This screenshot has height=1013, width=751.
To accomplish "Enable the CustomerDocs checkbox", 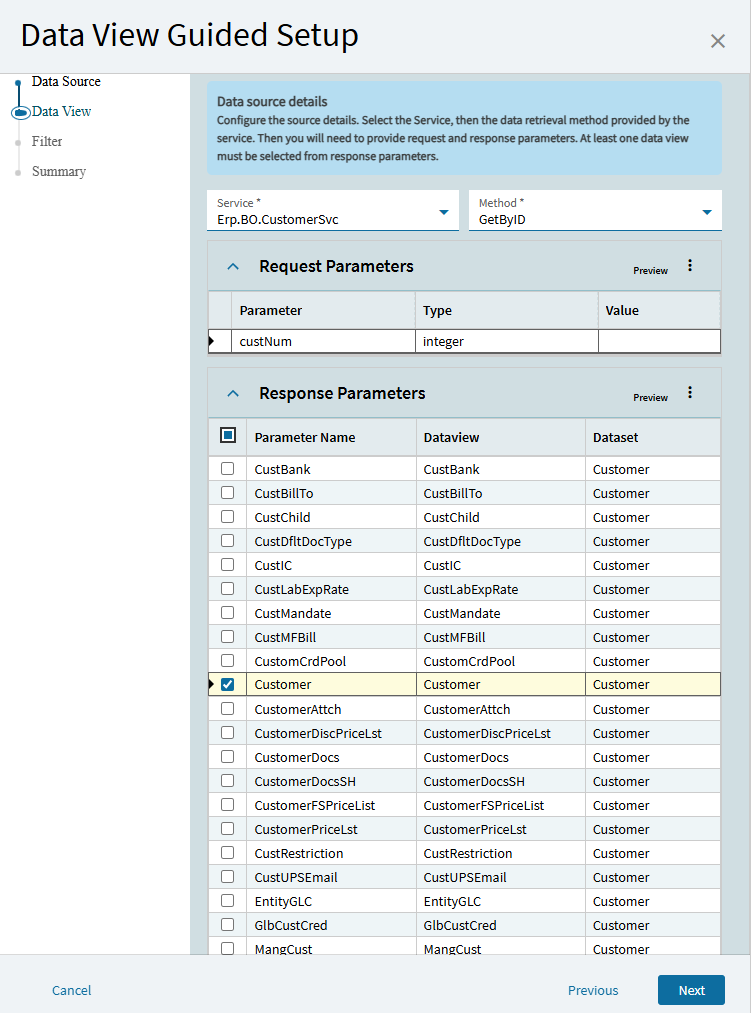I will tap(228, 757).
